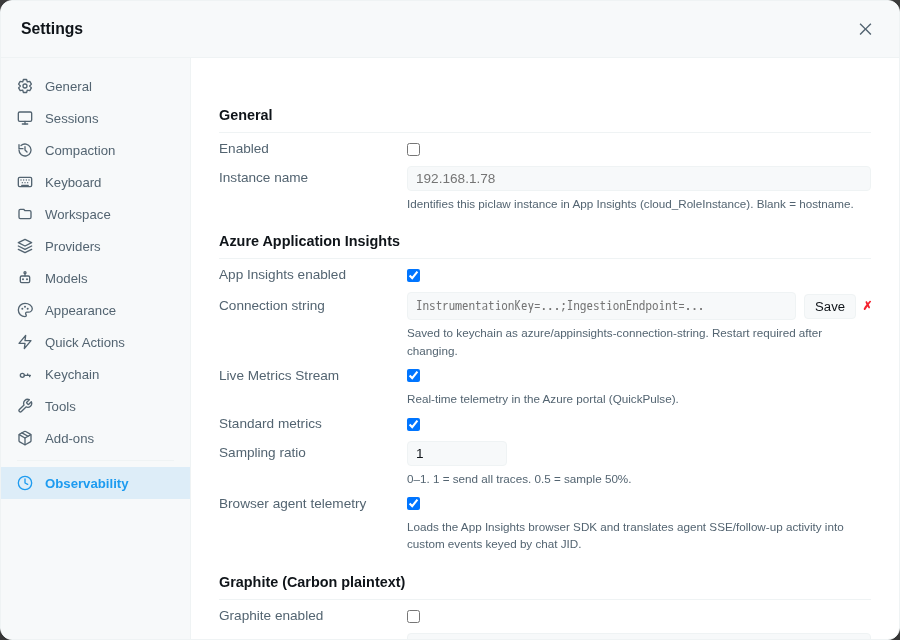Image resolution: width=900 pixels, height=640 pixels.
Task: Turn off Browser agent telemetry
Action: tap(413, 504)
